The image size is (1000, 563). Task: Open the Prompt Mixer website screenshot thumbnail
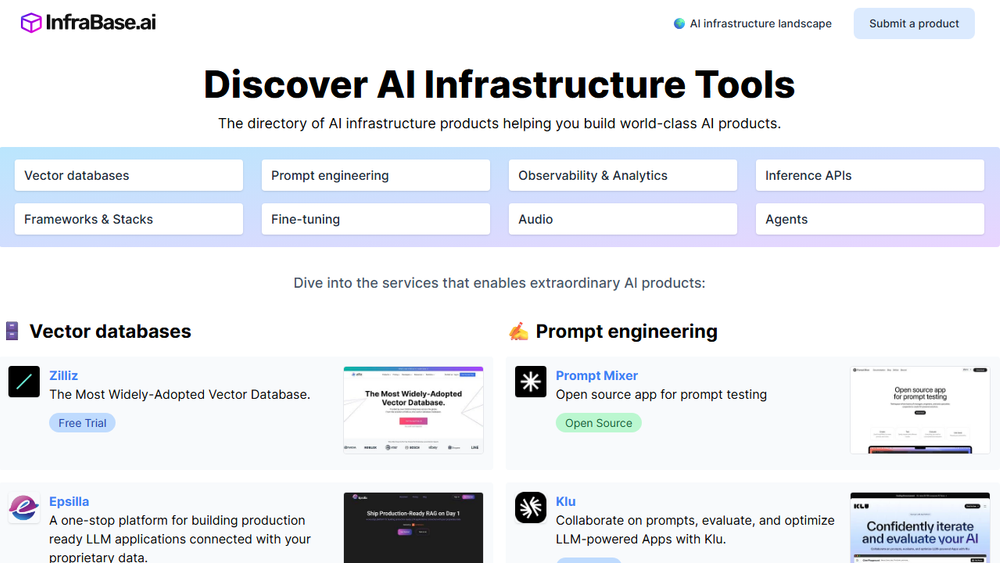coord(920,410)
